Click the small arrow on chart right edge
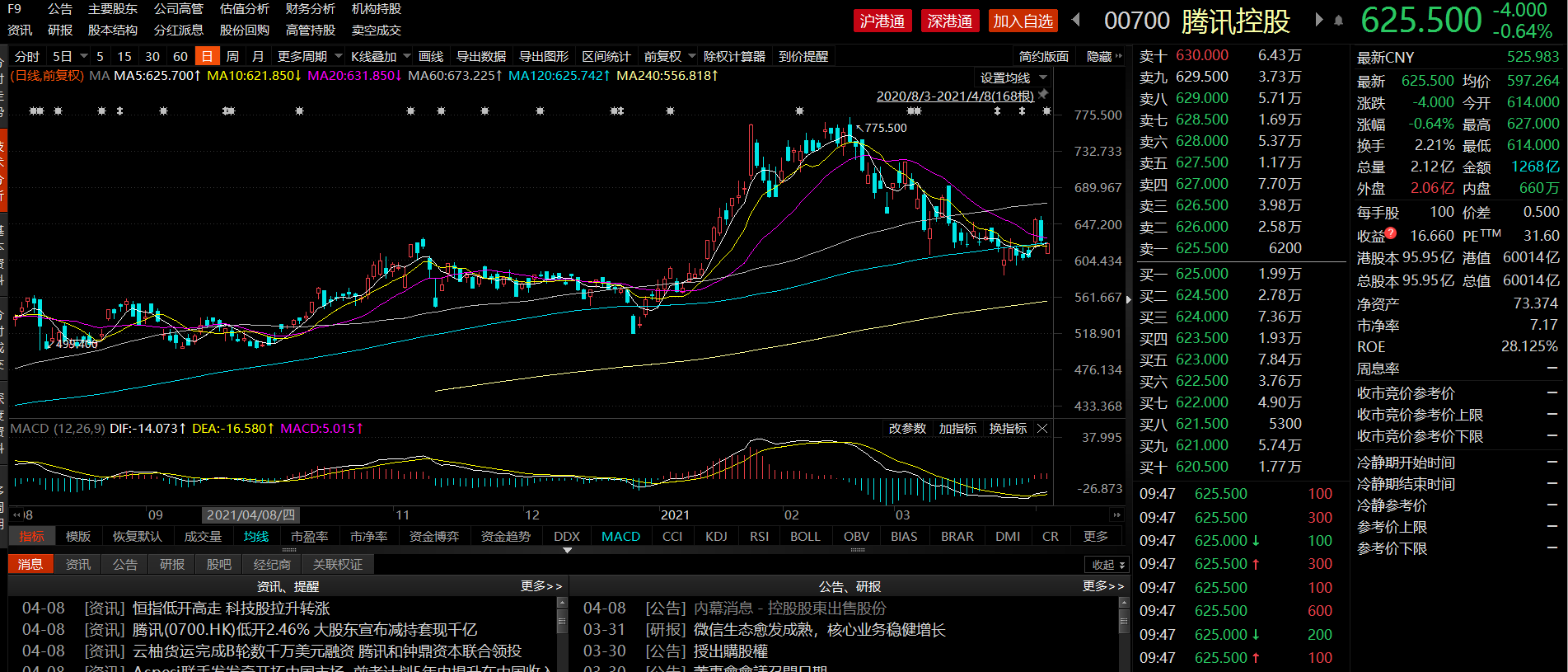Image resolution: width=1568 pixels, height=672 pixels. pyautogui.click(x=1129, y=299)
